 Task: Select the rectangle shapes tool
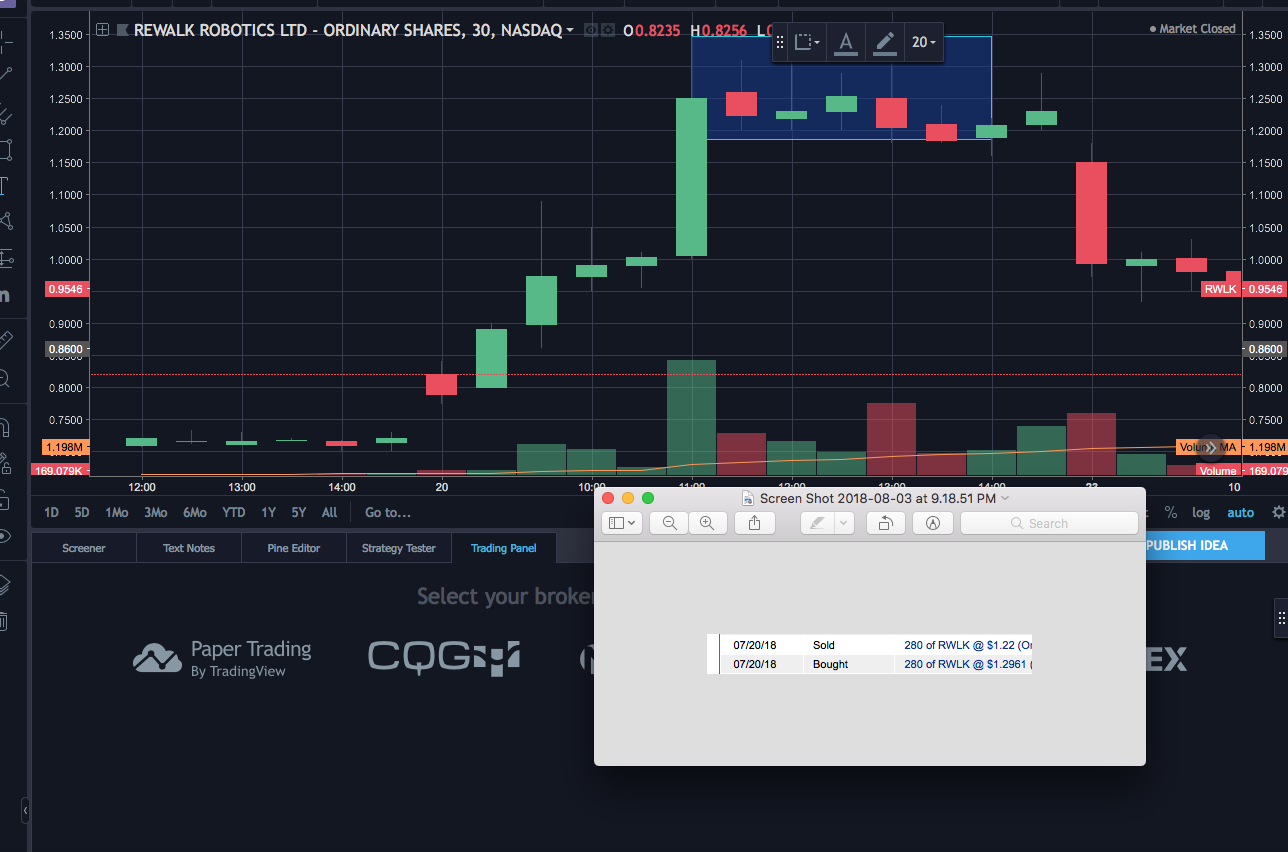point(5,150)
